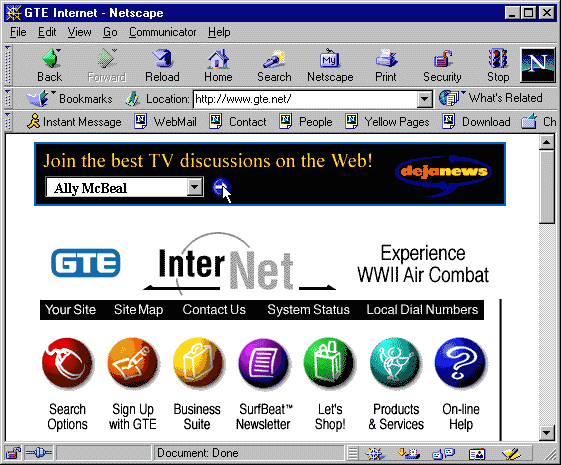Image resolution: width=561 pixels, height=465 pixels.
Task: Go to the Home page icon
Action: (218, 59)
